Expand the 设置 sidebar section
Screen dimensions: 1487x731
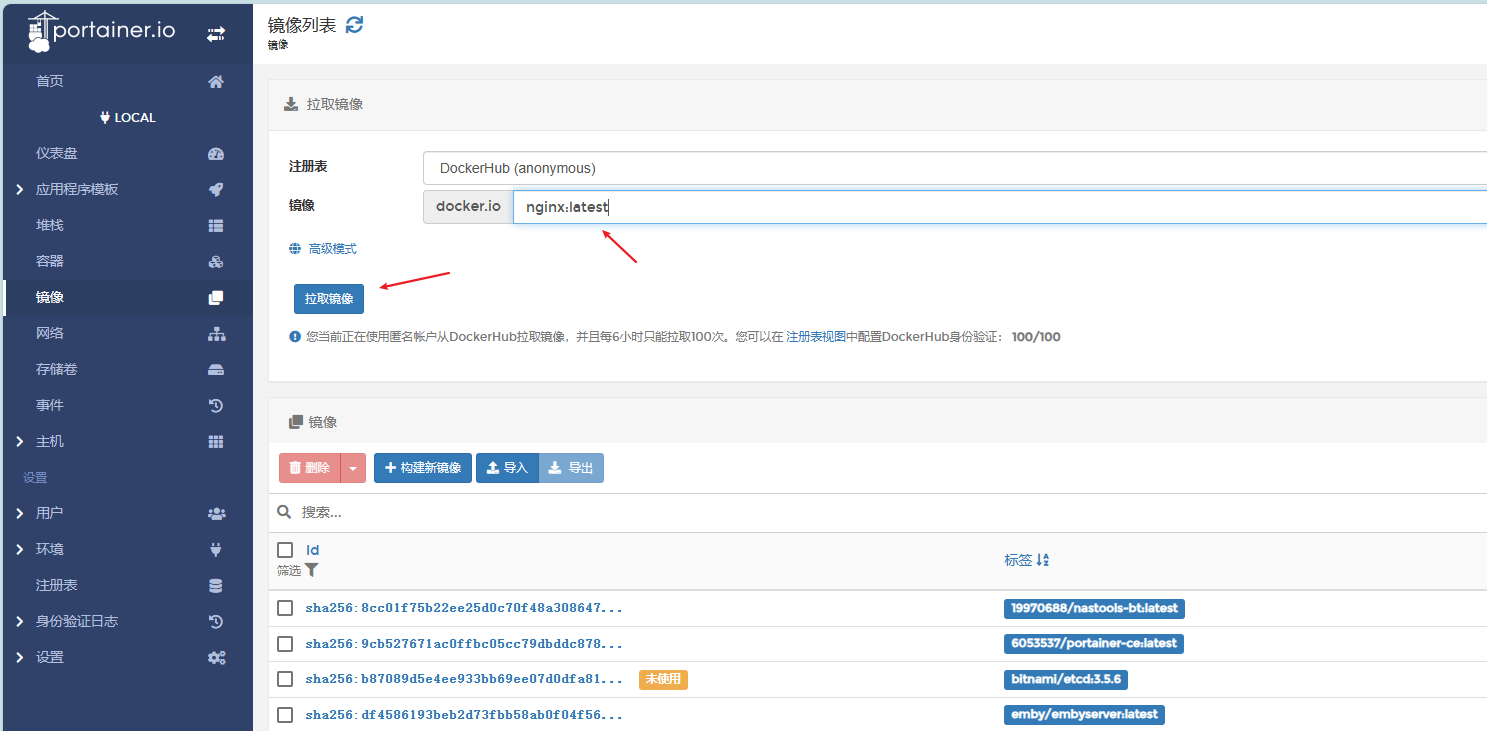pyautogui.click(x=20, y=658)
